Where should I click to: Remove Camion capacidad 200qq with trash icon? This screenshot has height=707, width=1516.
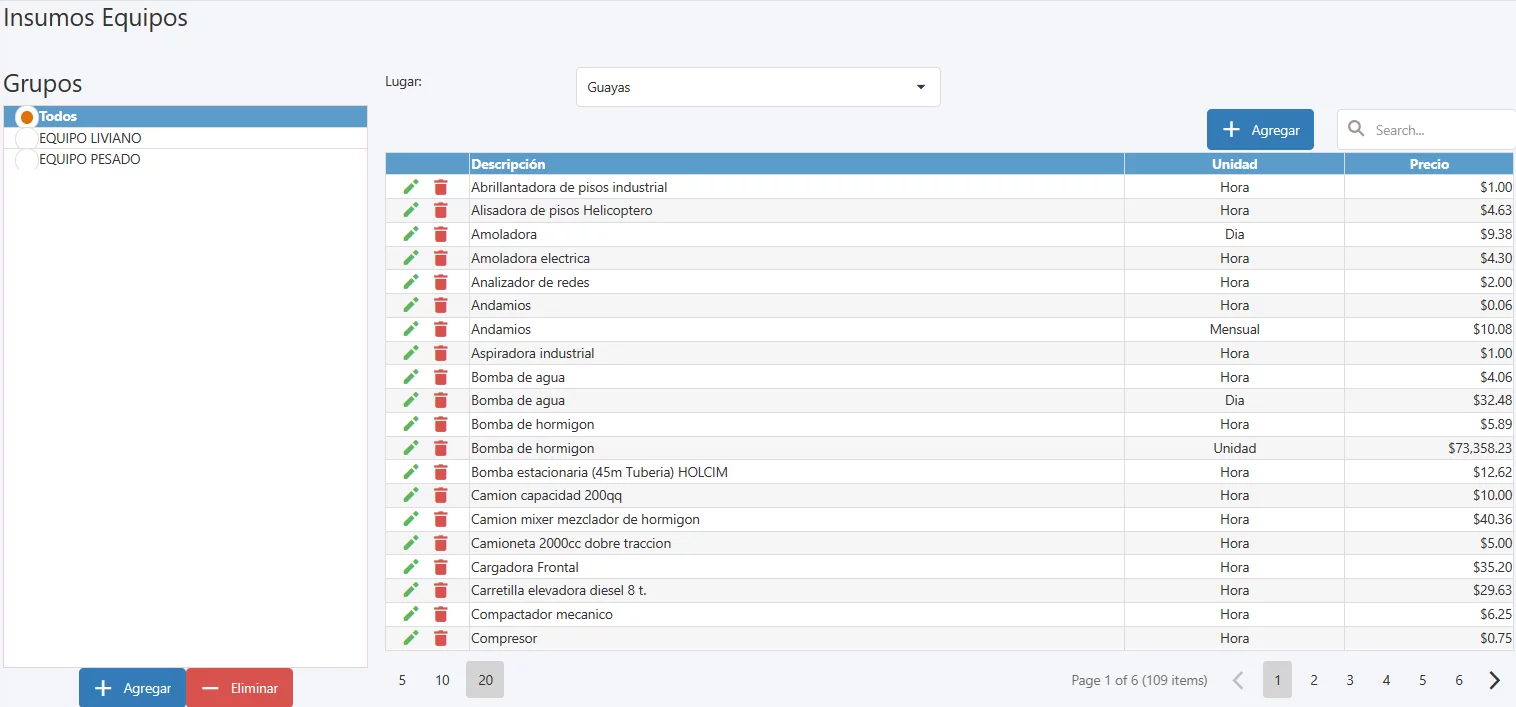click(x=441, y=496)
